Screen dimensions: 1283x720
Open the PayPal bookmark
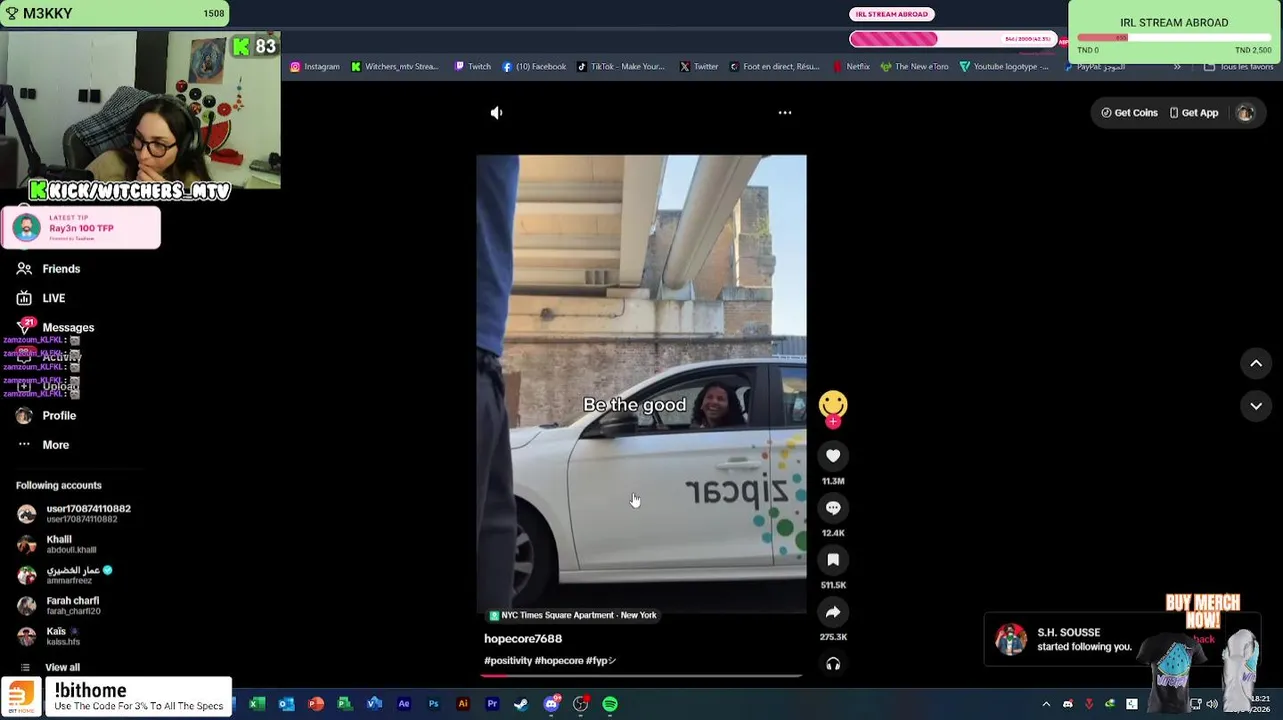pyautogui.click(x=1094, y=67)
